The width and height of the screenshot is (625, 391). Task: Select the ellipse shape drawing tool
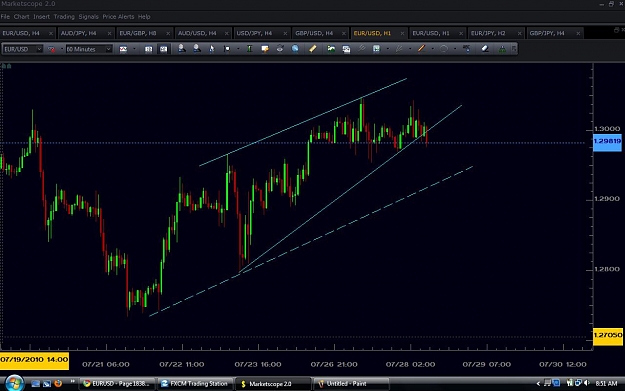[444, 49]
